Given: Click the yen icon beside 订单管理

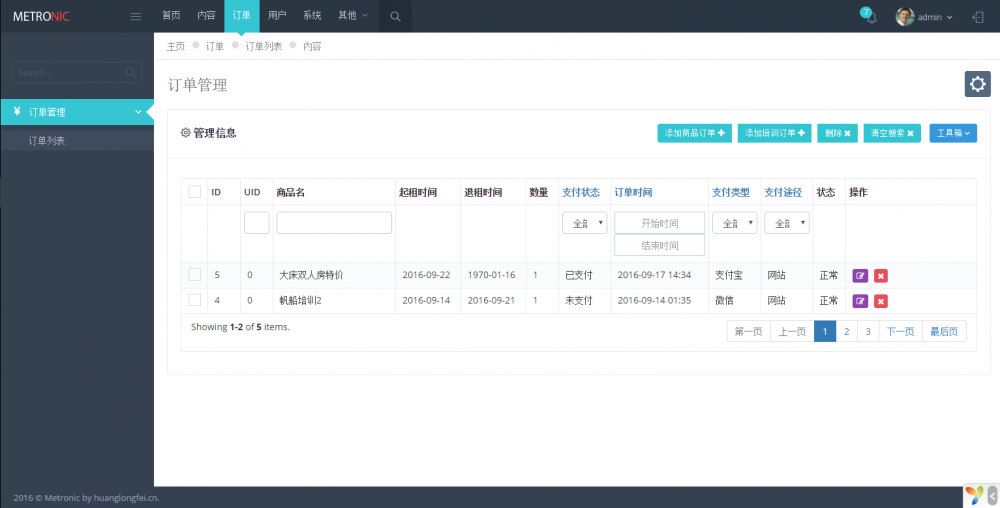Looking at the screenshot, I should pyautogui.click(x=17, y=112).
